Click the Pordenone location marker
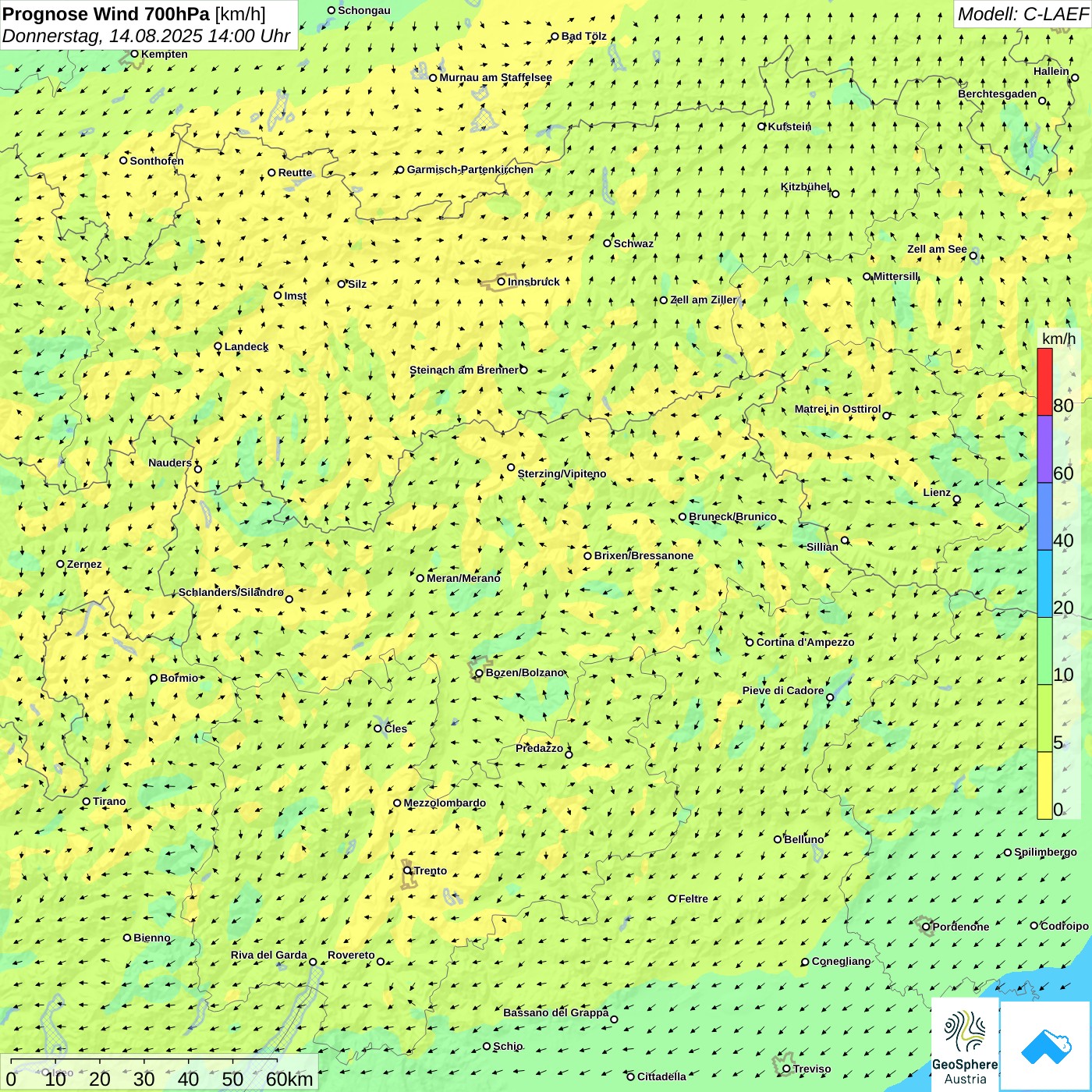 click(926, 927)
